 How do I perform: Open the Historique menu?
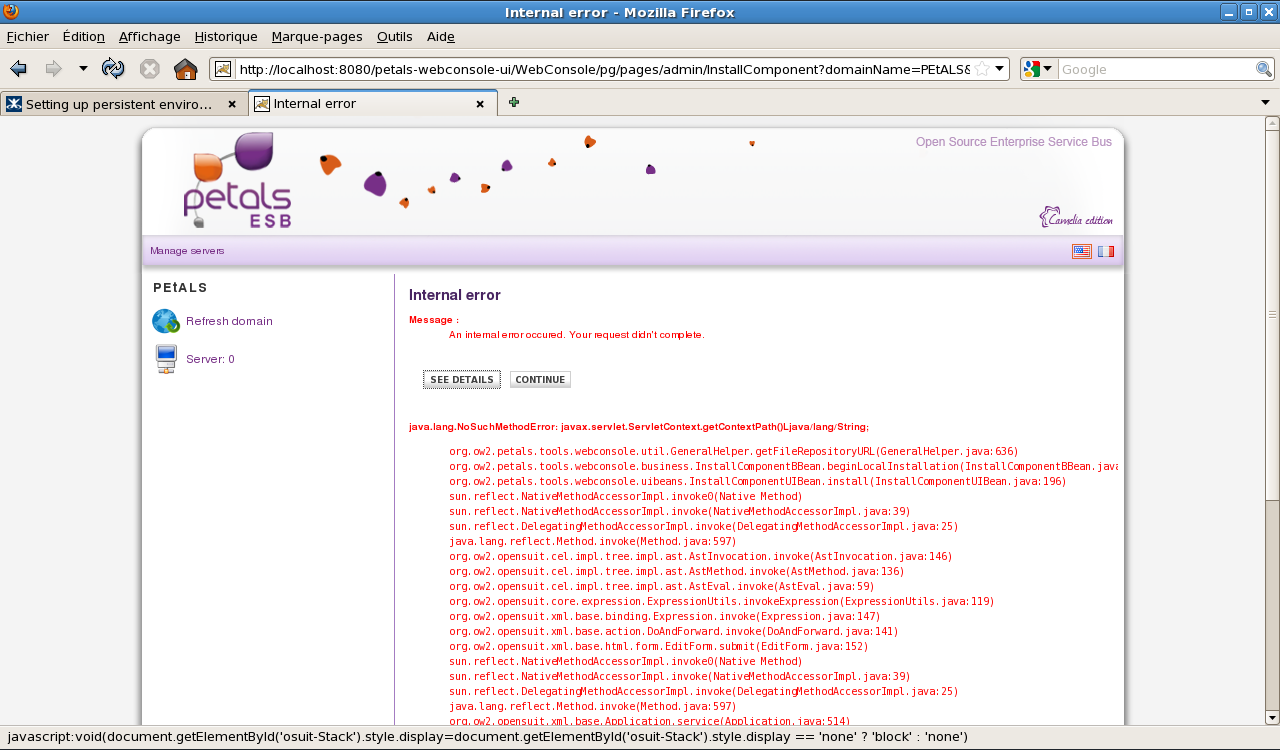pos(226,36)
